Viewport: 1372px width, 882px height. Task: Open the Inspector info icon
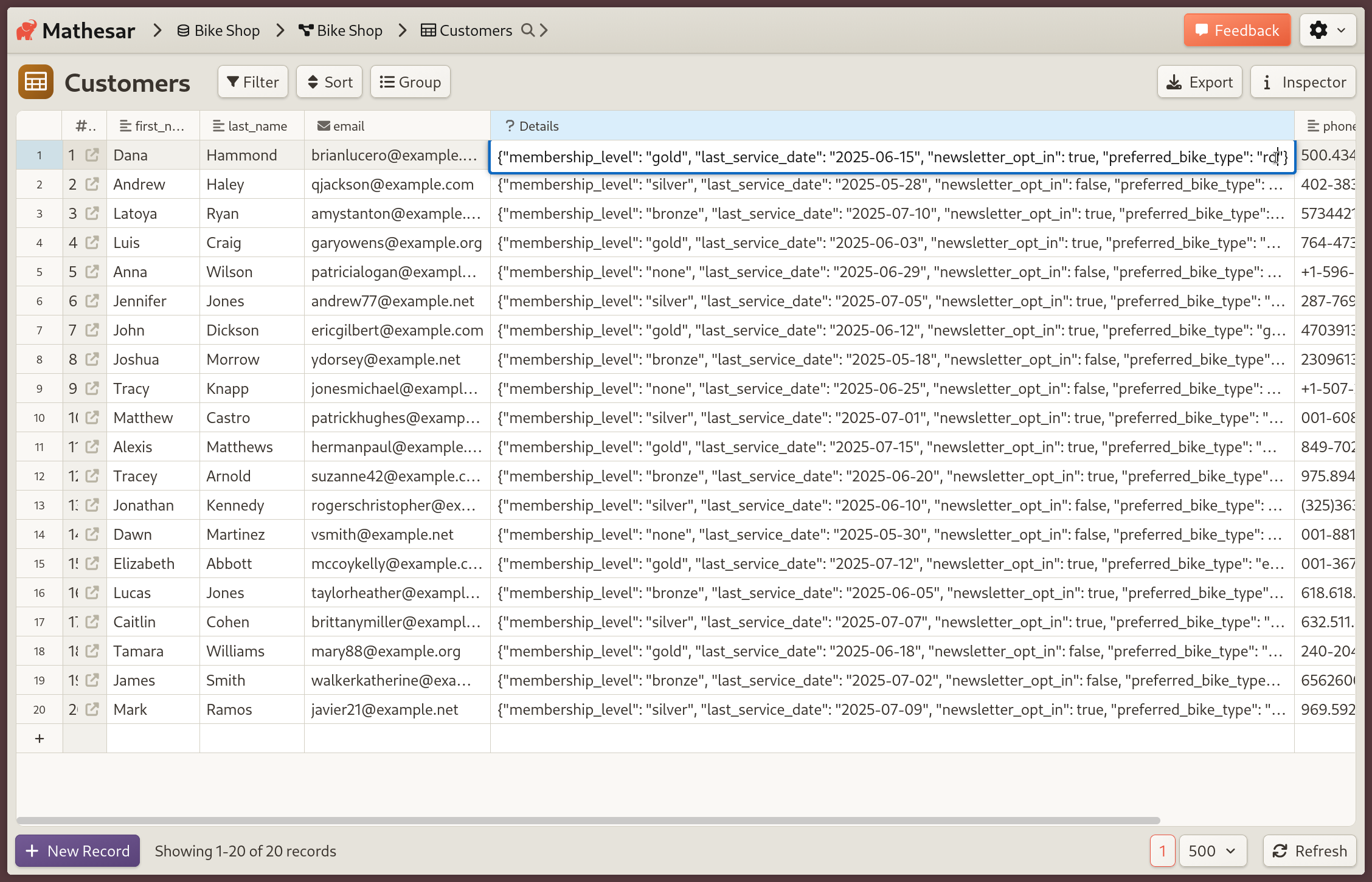1267,81
